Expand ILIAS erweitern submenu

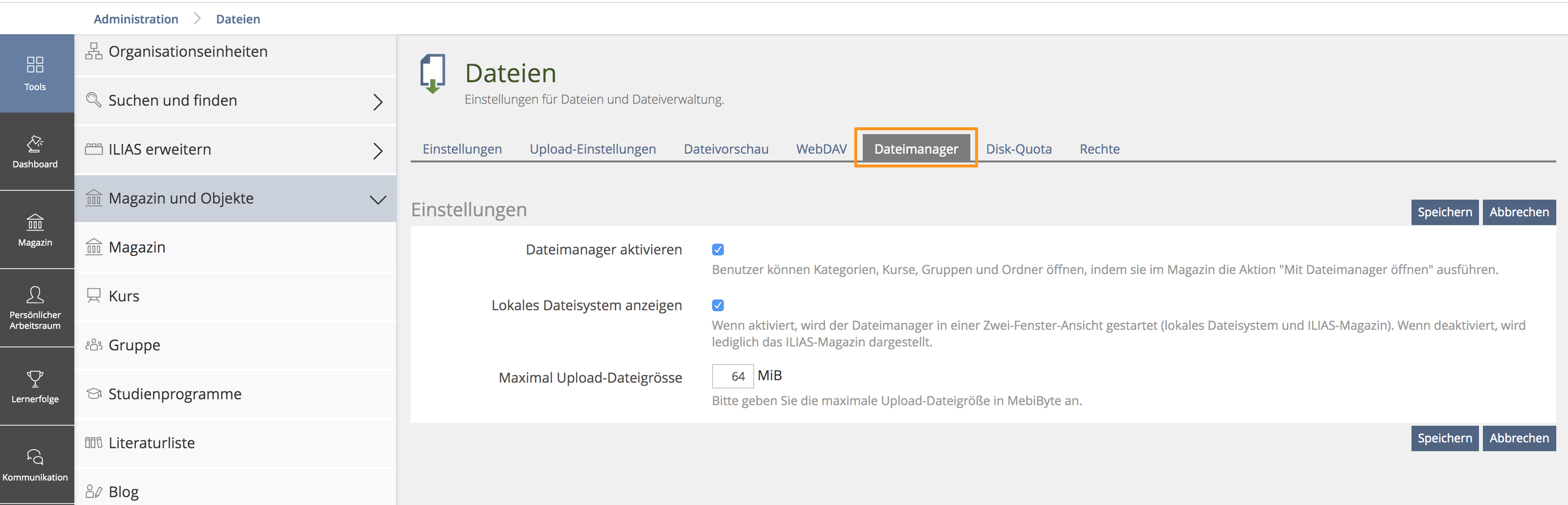[378, 150]
